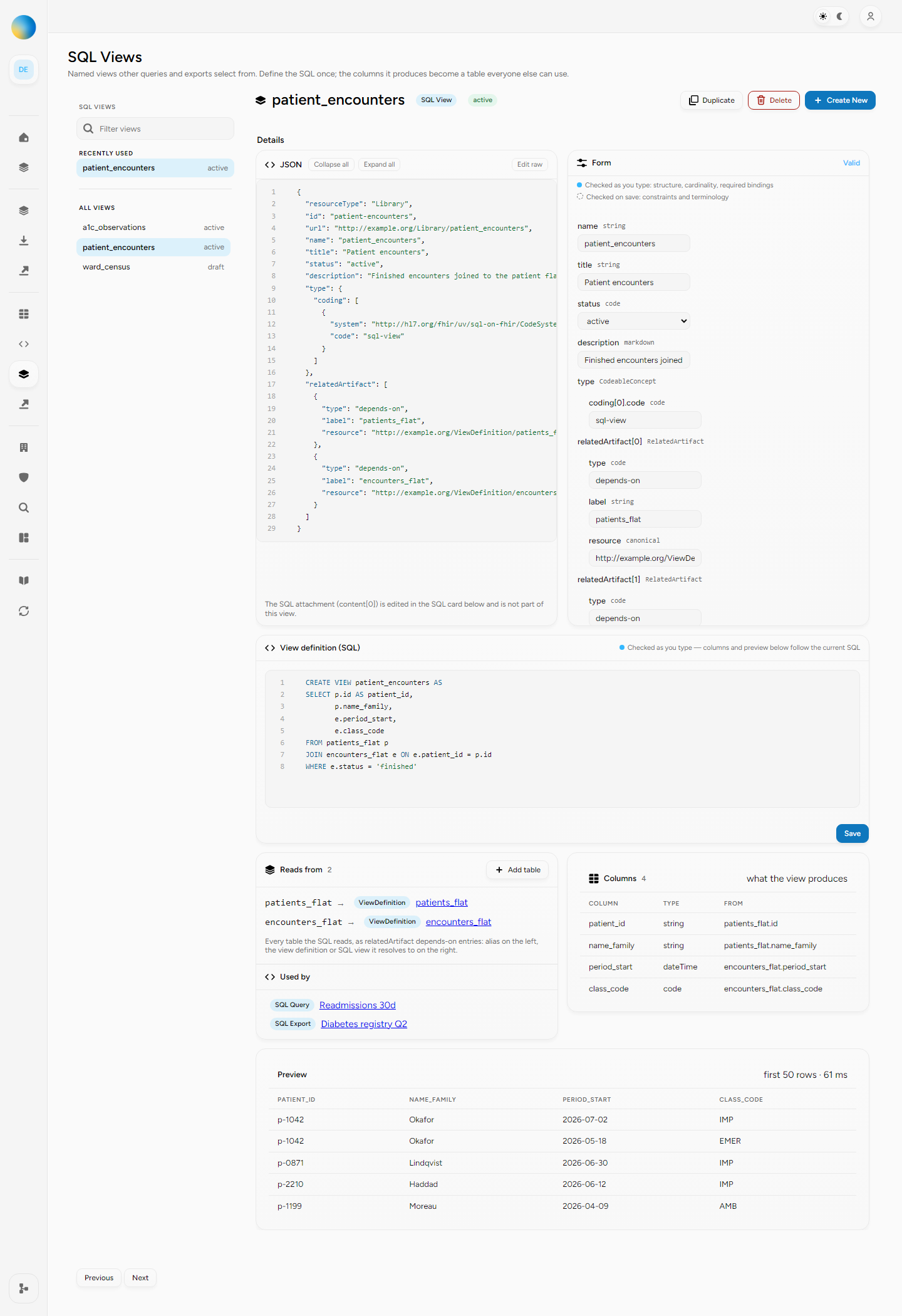Click the description field Finished encounters joined

click(633, 360)
